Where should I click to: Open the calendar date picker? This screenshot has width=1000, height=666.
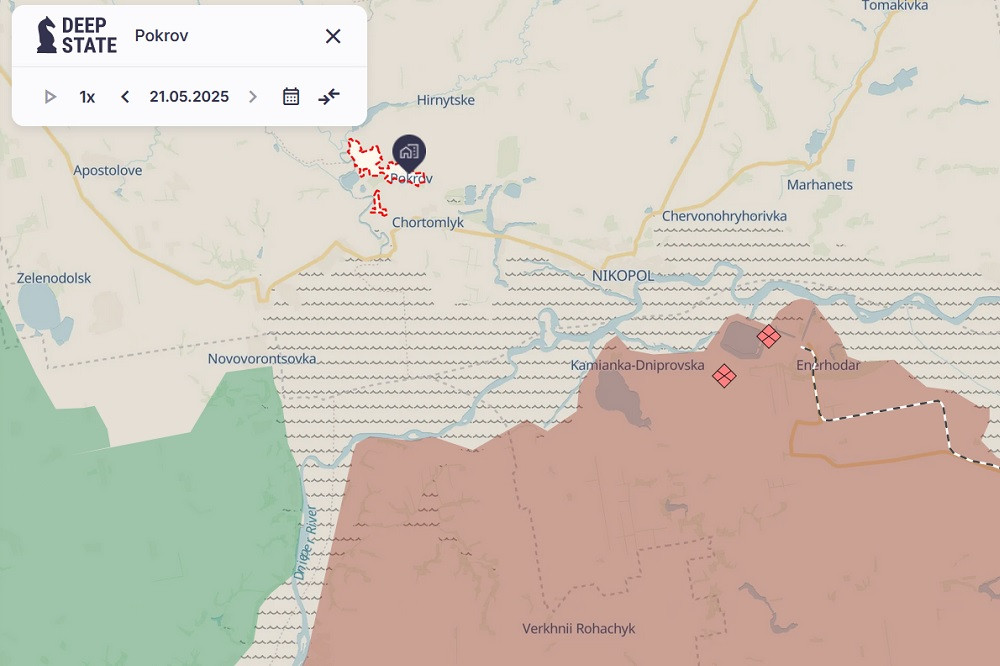291,97
